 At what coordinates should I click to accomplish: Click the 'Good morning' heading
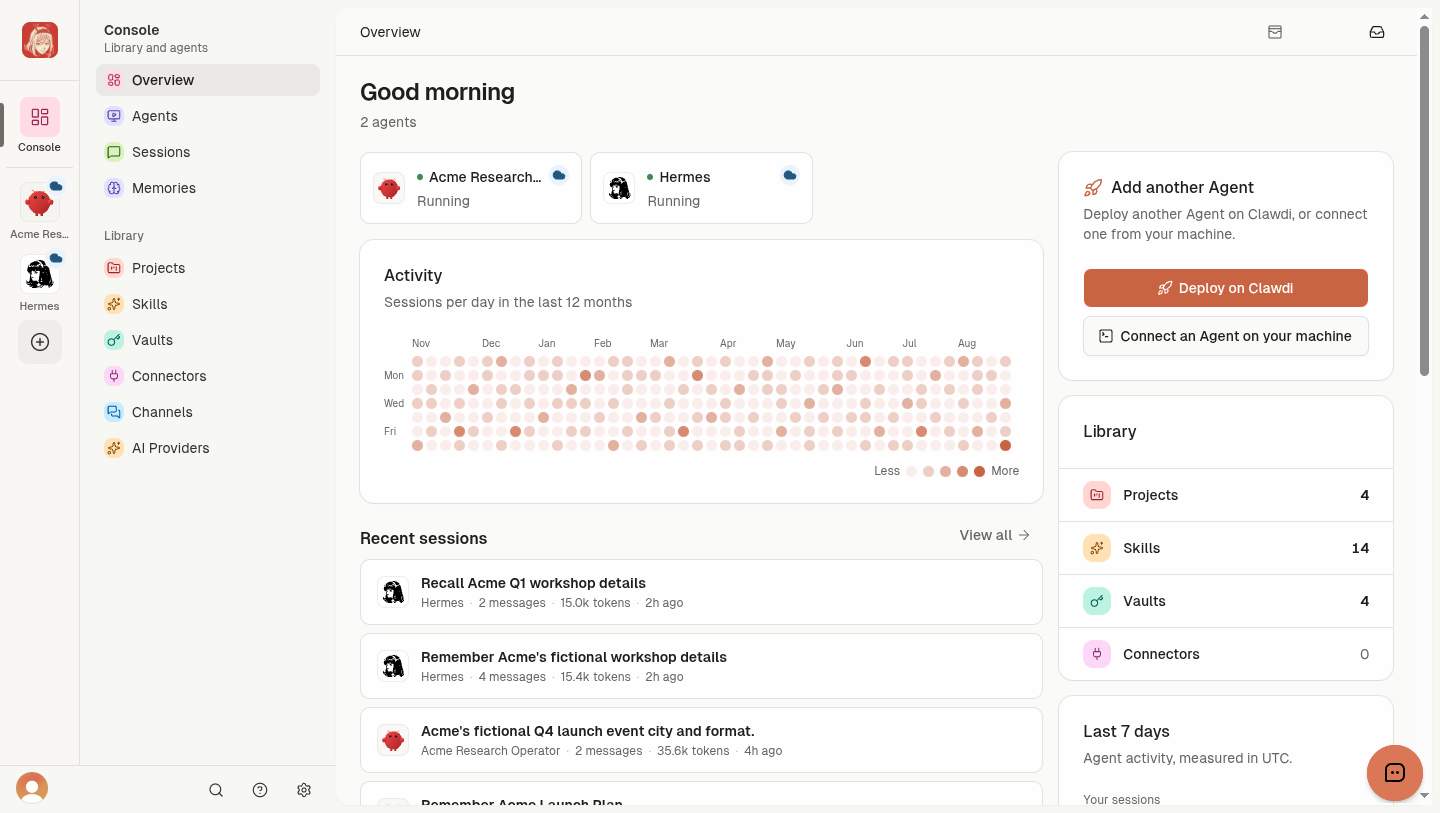[437, 92]
